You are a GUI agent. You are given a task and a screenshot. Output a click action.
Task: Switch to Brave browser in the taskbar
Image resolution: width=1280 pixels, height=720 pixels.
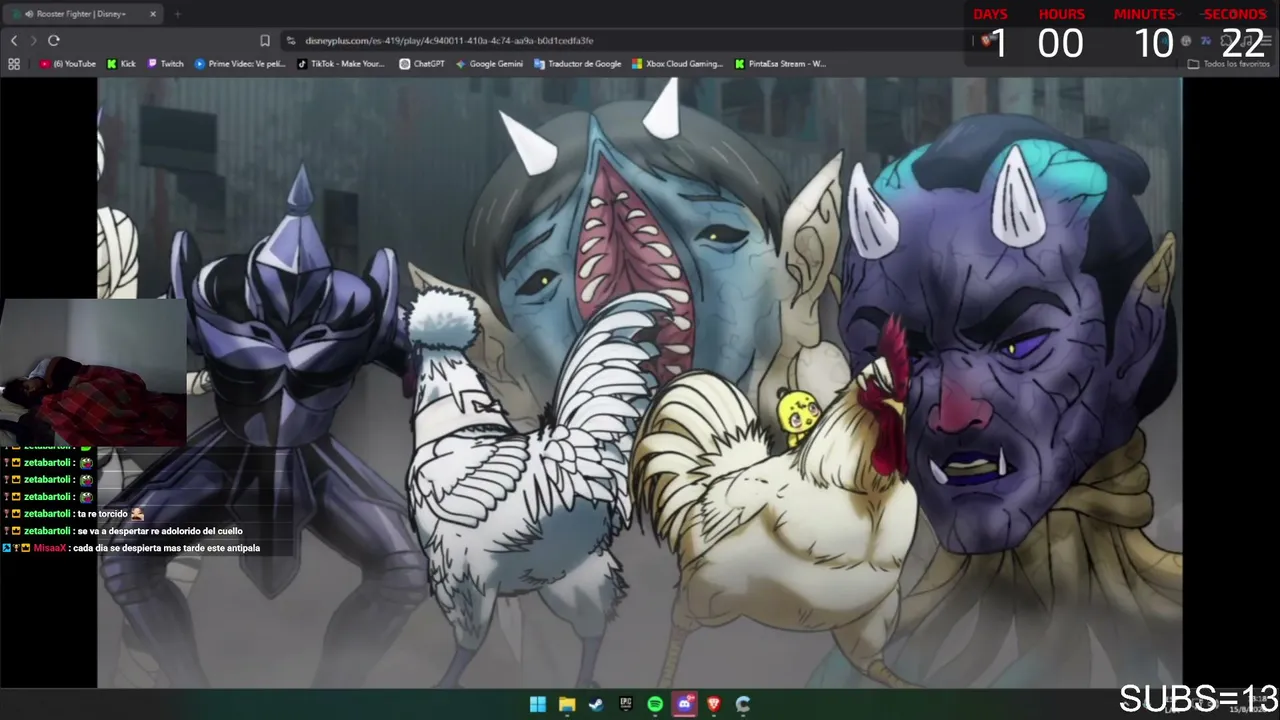[714, 704]
